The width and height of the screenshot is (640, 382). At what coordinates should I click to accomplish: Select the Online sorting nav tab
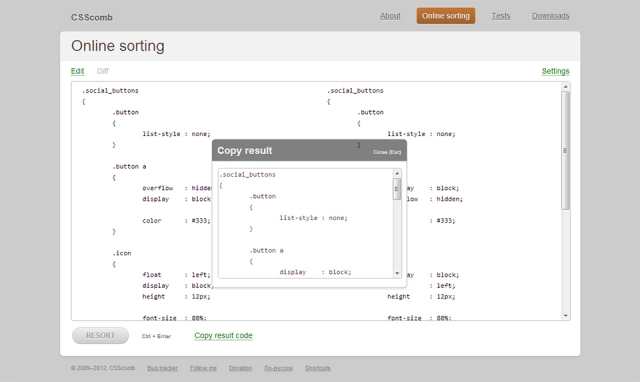(x=446, y=16)
